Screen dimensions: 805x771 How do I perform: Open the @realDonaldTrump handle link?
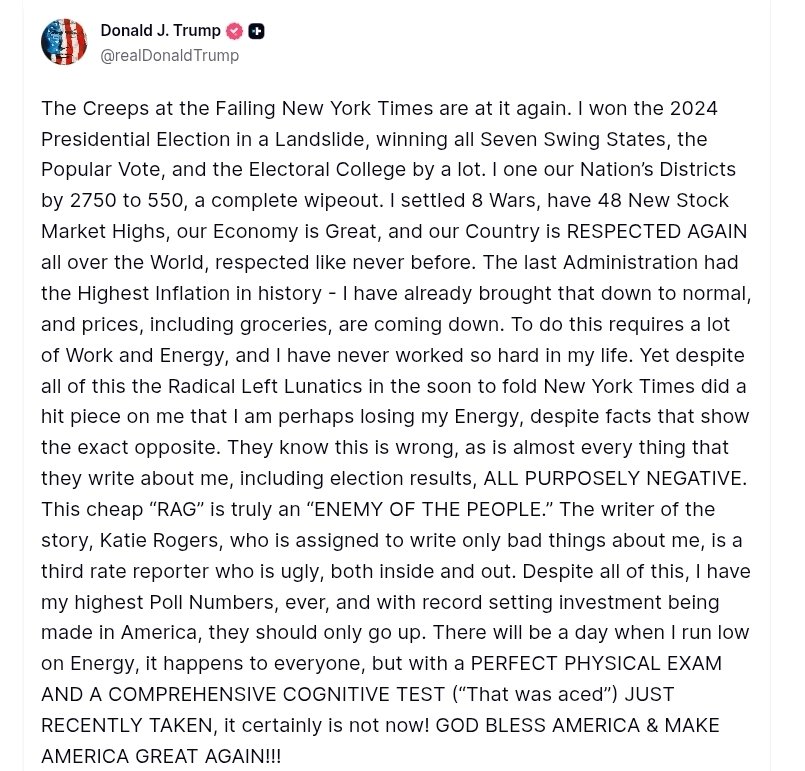169,56
